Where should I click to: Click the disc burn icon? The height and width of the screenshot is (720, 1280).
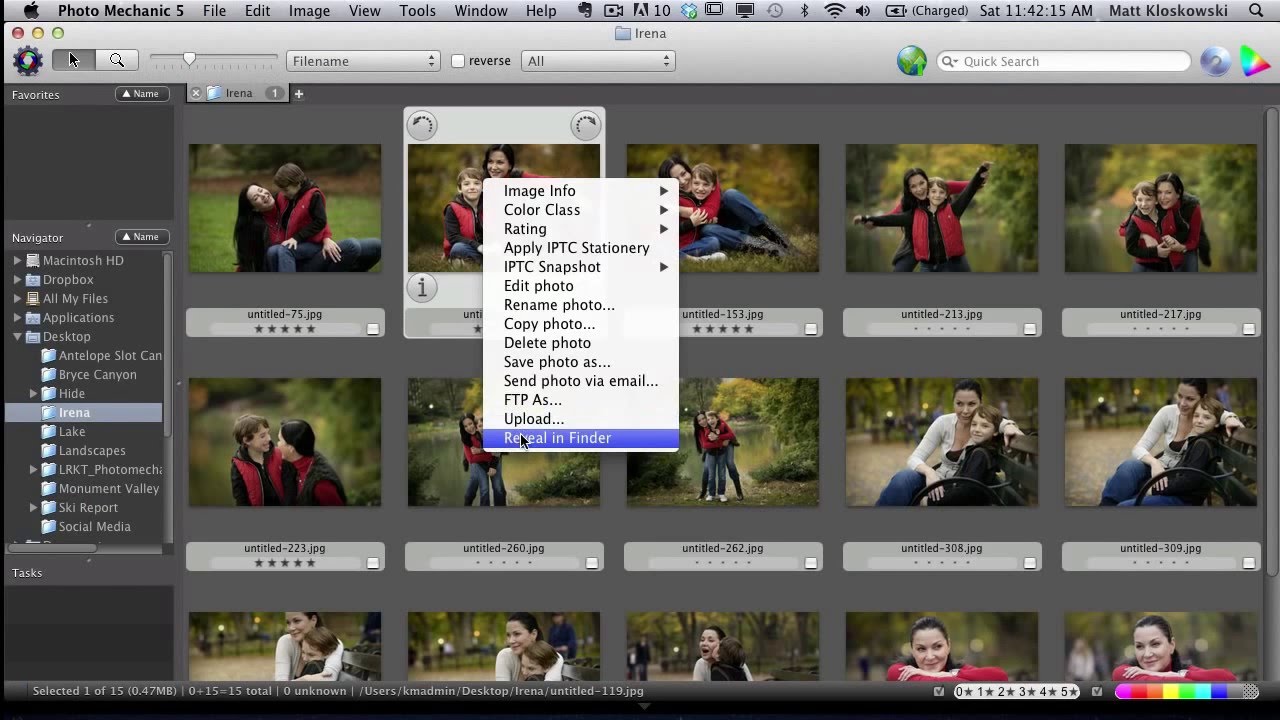[x=1216, y=61]
